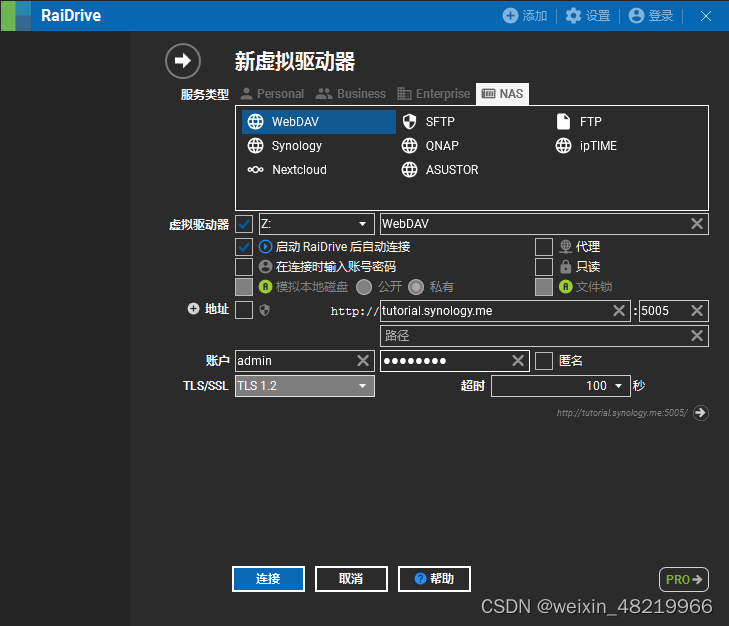Click the 连接 connect button
Viewport: 729px width, 626px height.
268,579
